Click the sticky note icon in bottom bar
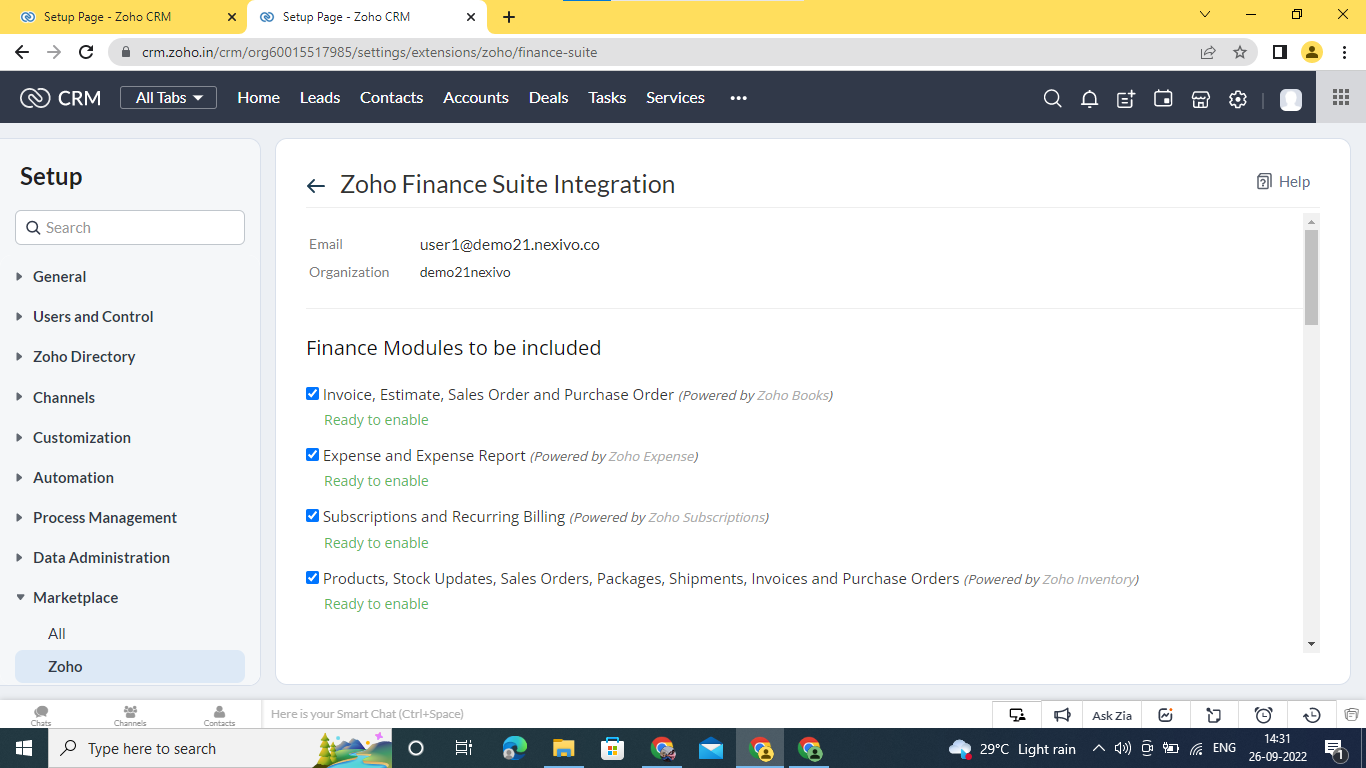This screenshot has height=768, width=1366. click(1214, 715)
